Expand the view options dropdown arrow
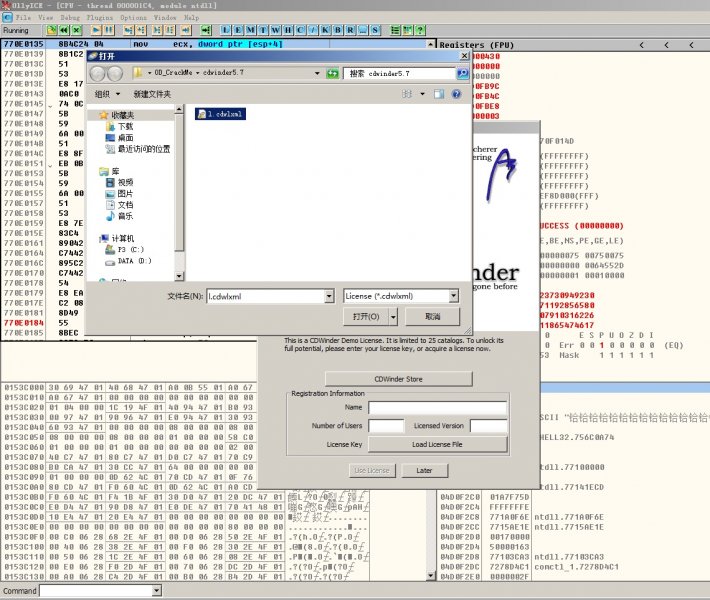Viewport: 710px width, 600px height. click(422, 94)
